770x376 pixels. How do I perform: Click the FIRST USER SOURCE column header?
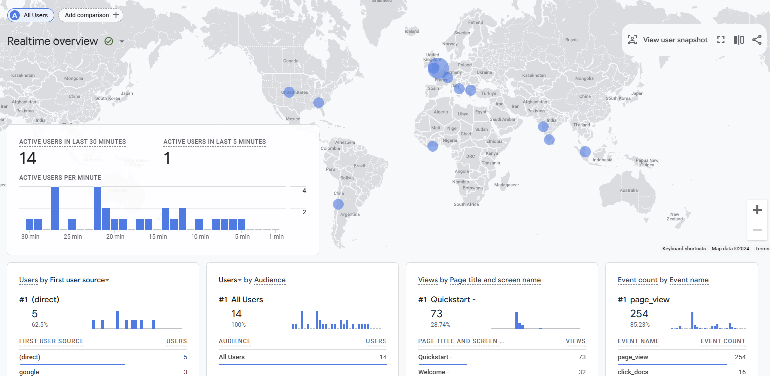tap(51, 341)
